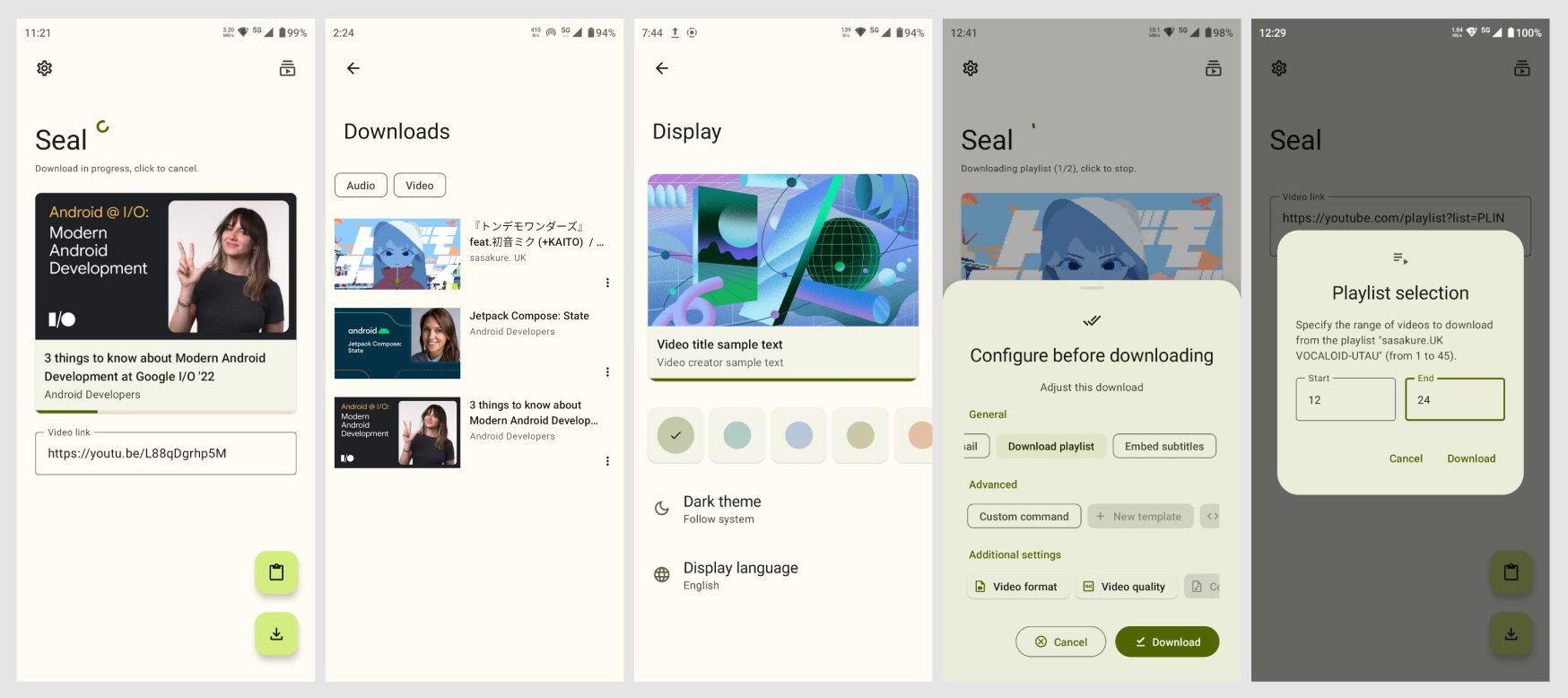Tap the green download floating button

coord(276,633)
